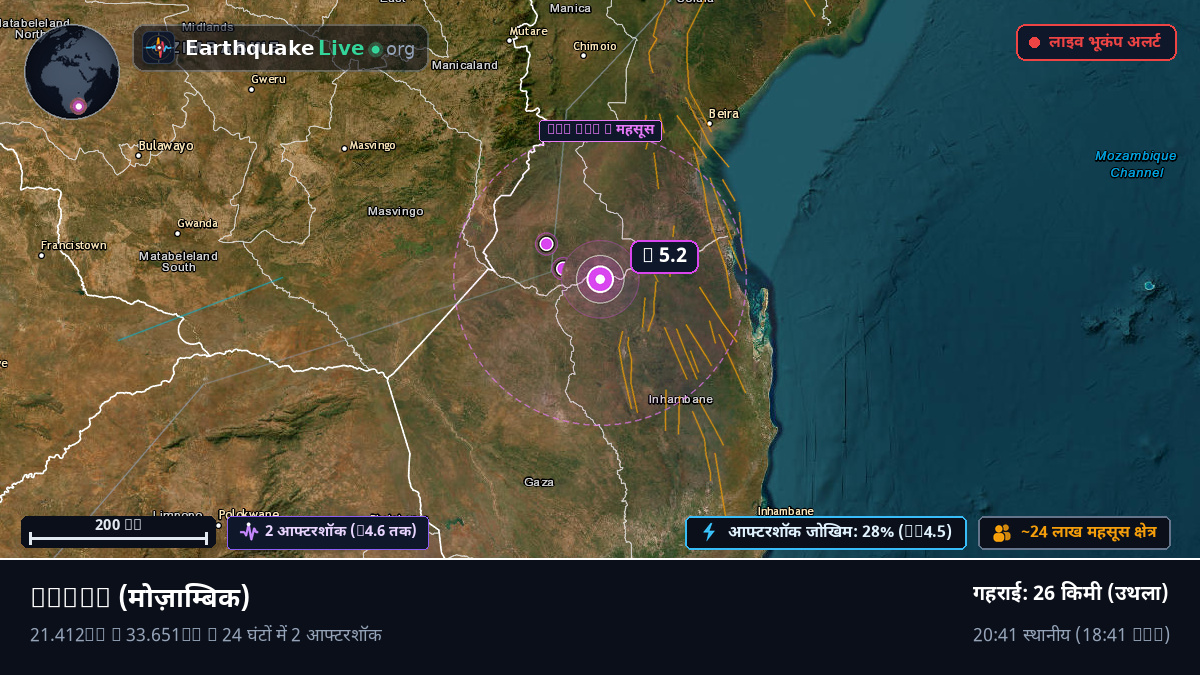Click the Mozambique Channel label
The image size is (1200, 675).
coord(1136,164)
